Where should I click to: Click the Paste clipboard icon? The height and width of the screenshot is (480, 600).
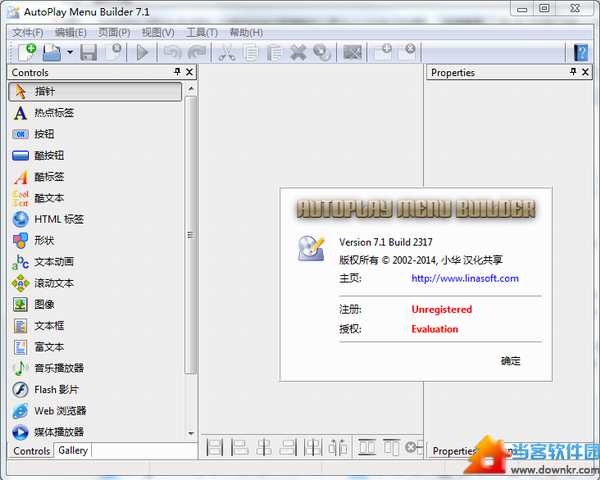coord(274,52)
